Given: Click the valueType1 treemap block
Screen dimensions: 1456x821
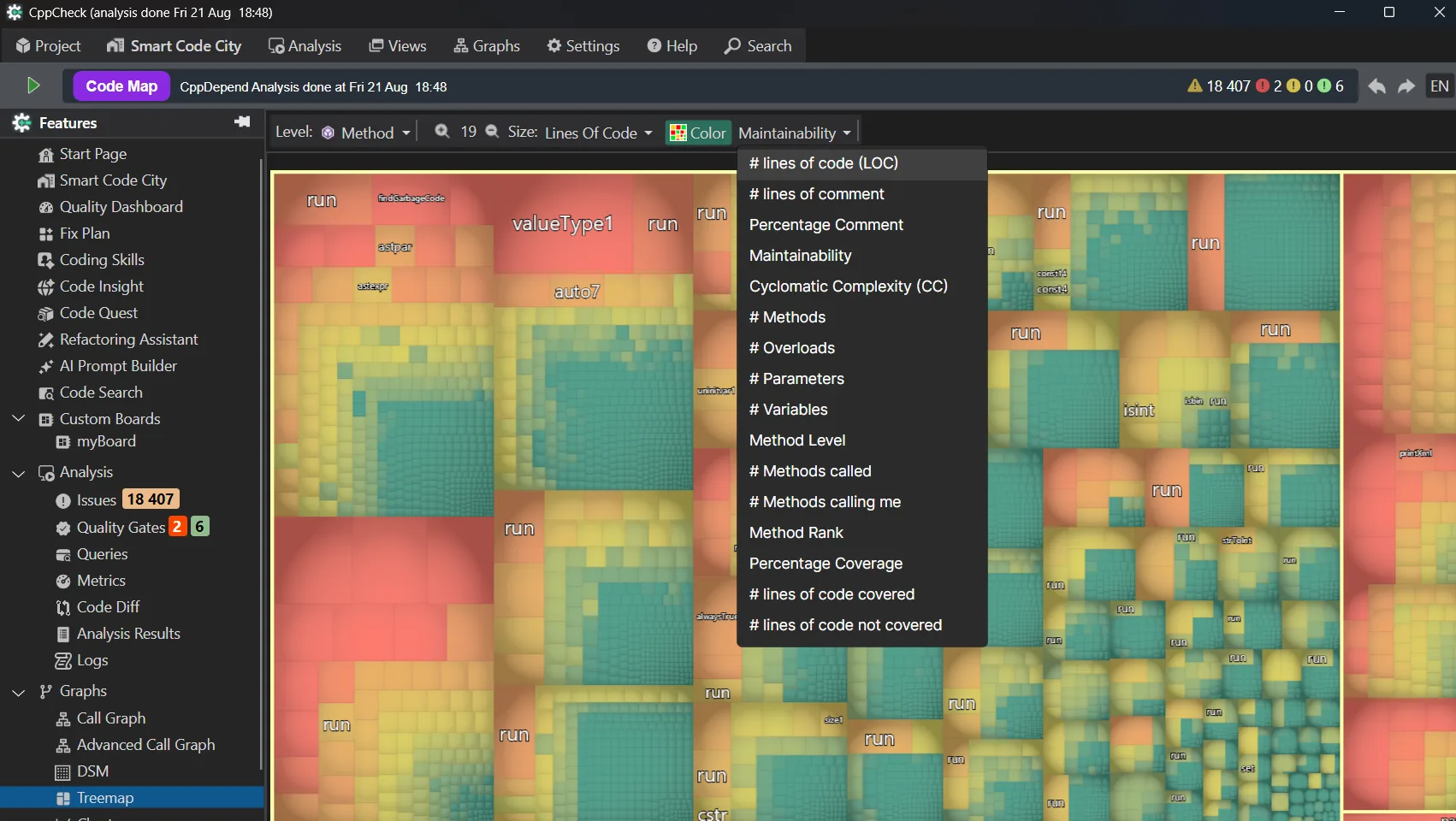Looking at the screenshot, I should [x=563, y=224].
